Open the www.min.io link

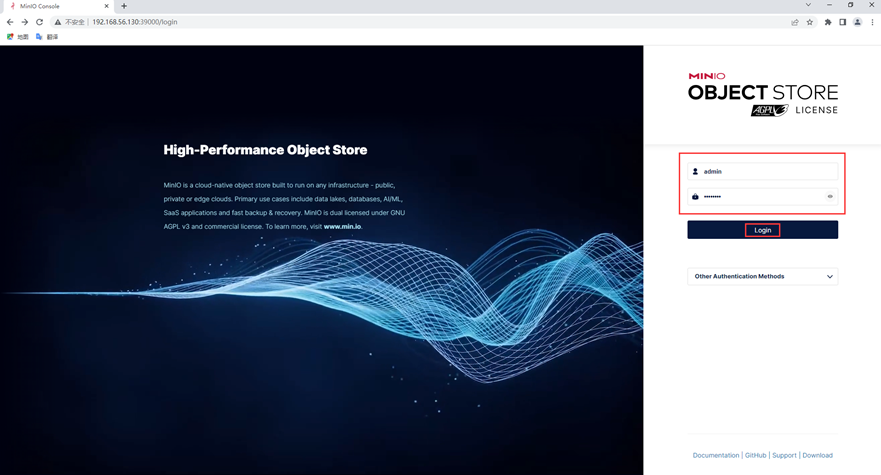pyautogui.click(x=342, y=227)
